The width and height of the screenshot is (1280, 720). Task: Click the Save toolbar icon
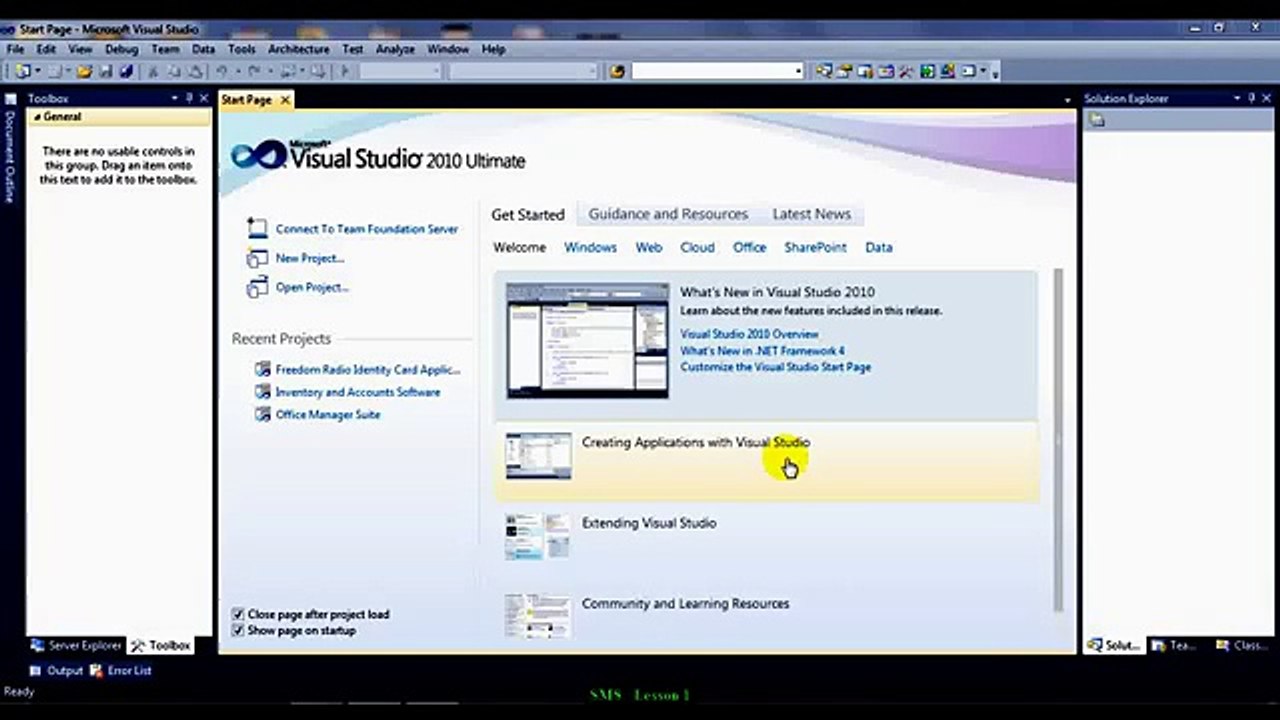[105, 71]
